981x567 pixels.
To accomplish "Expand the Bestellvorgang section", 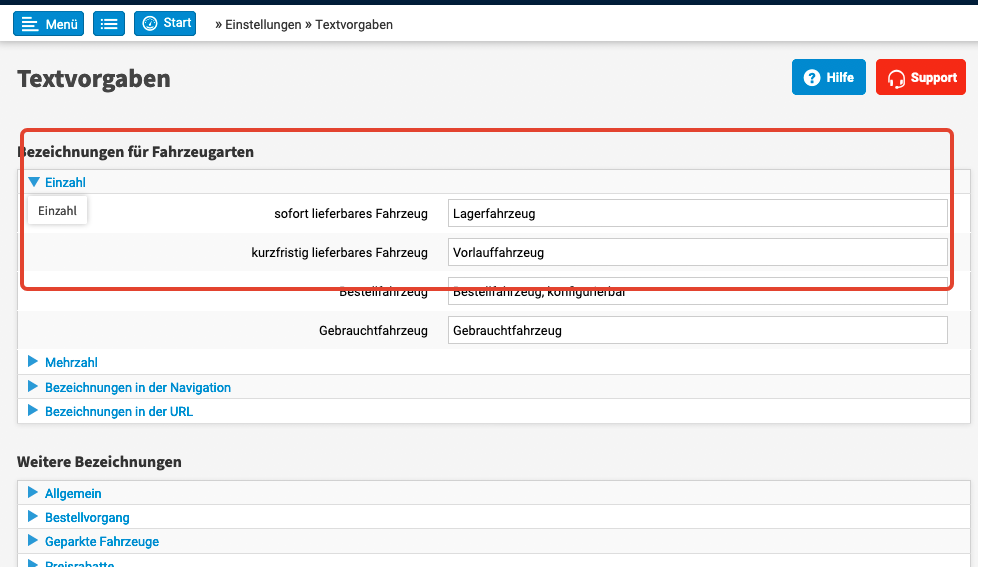I will click(x=87, y=517).
